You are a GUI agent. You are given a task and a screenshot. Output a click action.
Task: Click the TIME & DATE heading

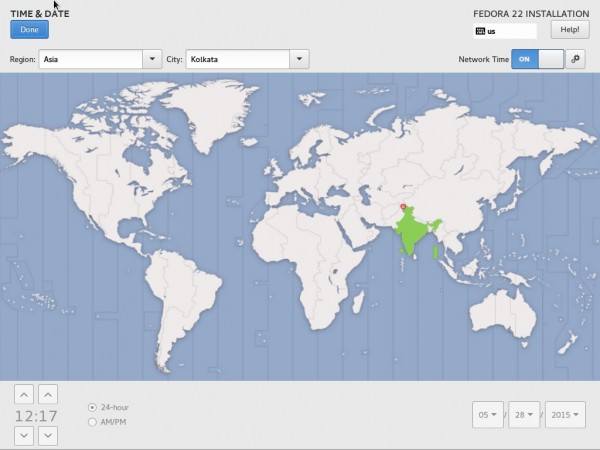tap(40, 14)
